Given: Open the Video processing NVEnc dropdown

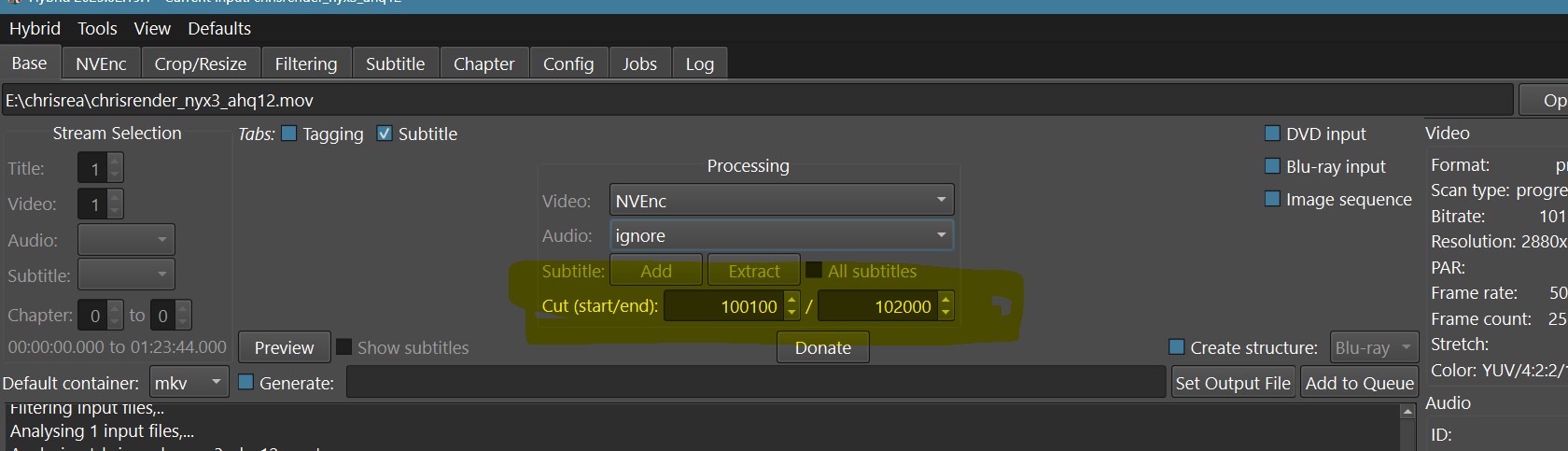Looking at the screenshot, I should 781,201.
